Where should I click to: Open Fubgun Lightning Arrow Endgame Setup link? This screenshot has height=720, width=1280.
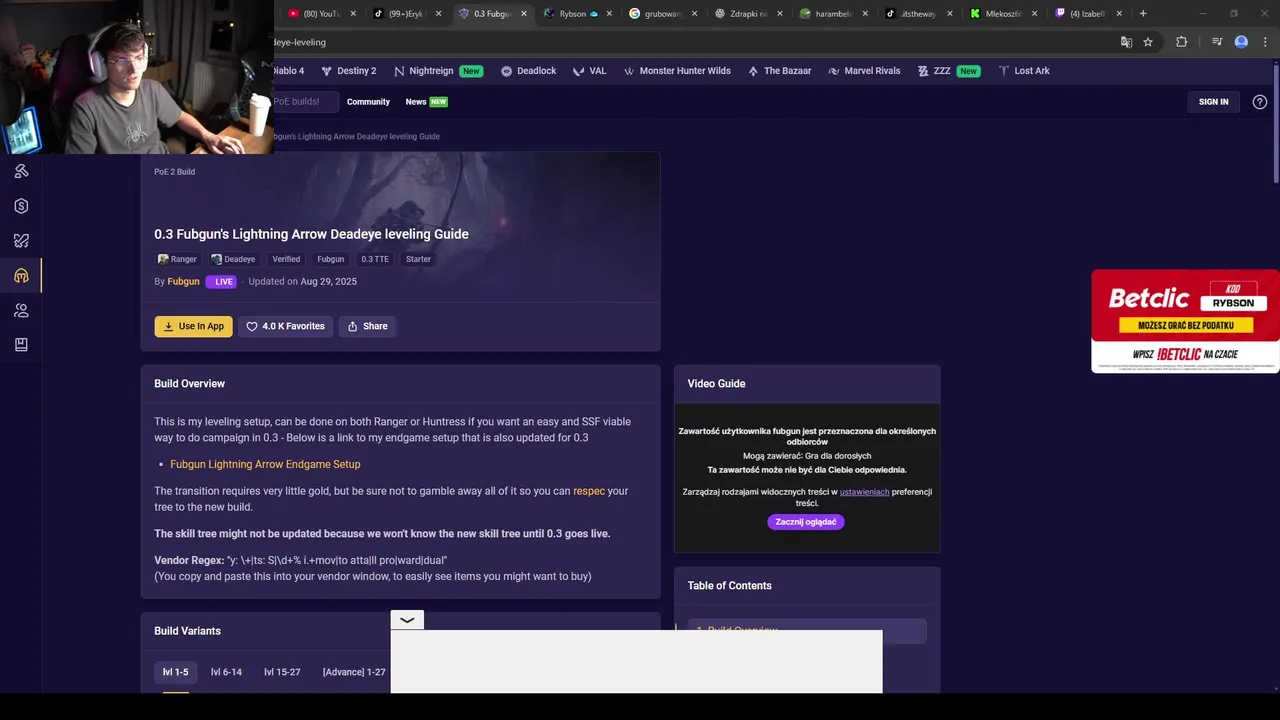point(265,464)
